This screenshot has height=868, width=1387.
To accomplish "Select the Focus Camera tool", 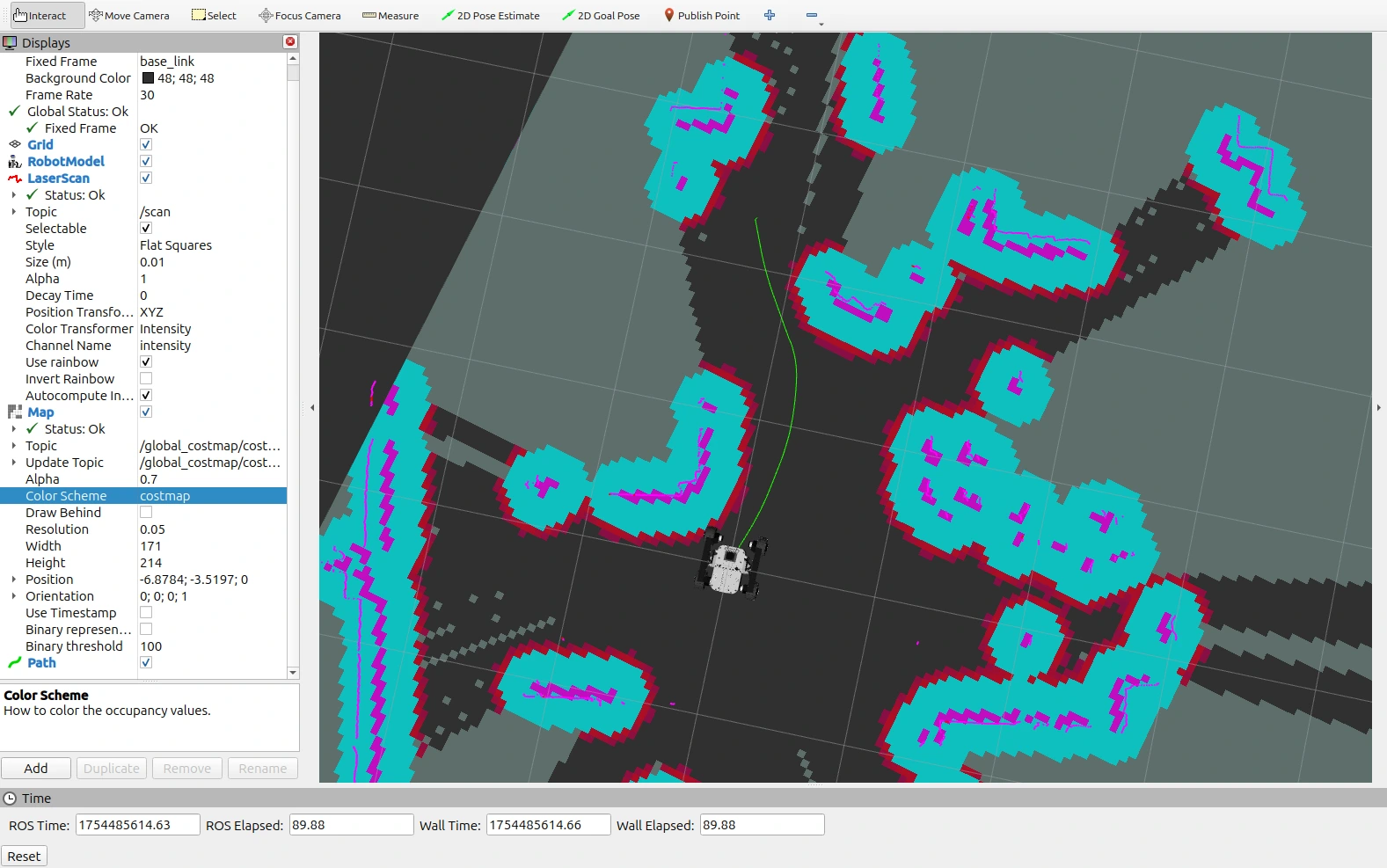I will (300, 16).
